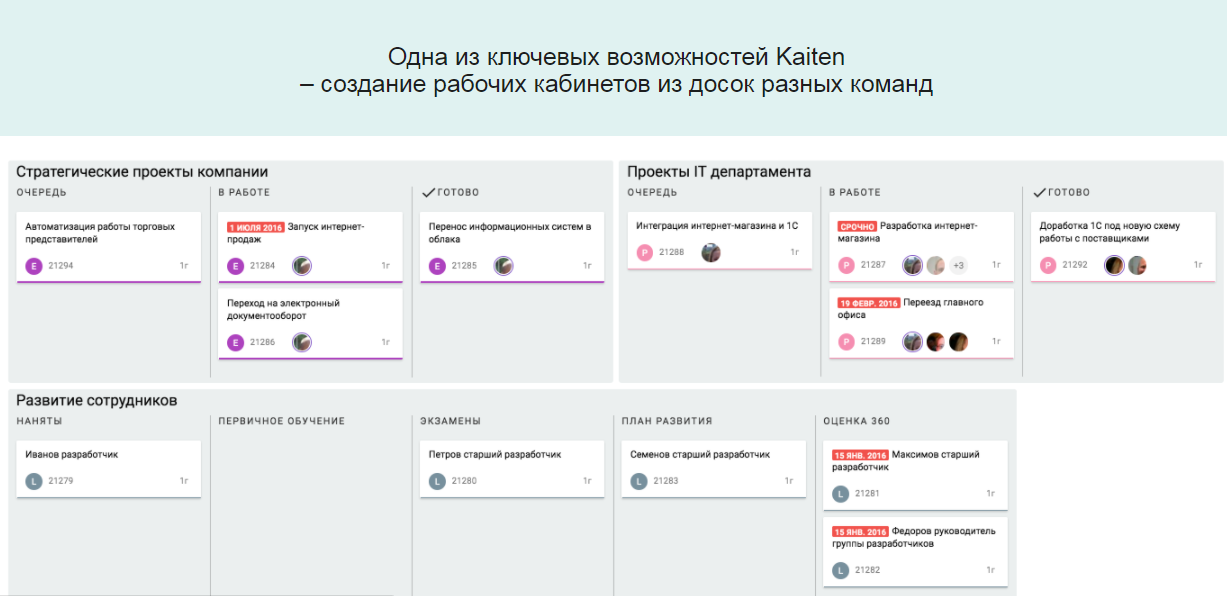Click card number 21283 on Семенов card
Screen dimensions: 1227x596
pyautogui.click(x=667, y=480)
